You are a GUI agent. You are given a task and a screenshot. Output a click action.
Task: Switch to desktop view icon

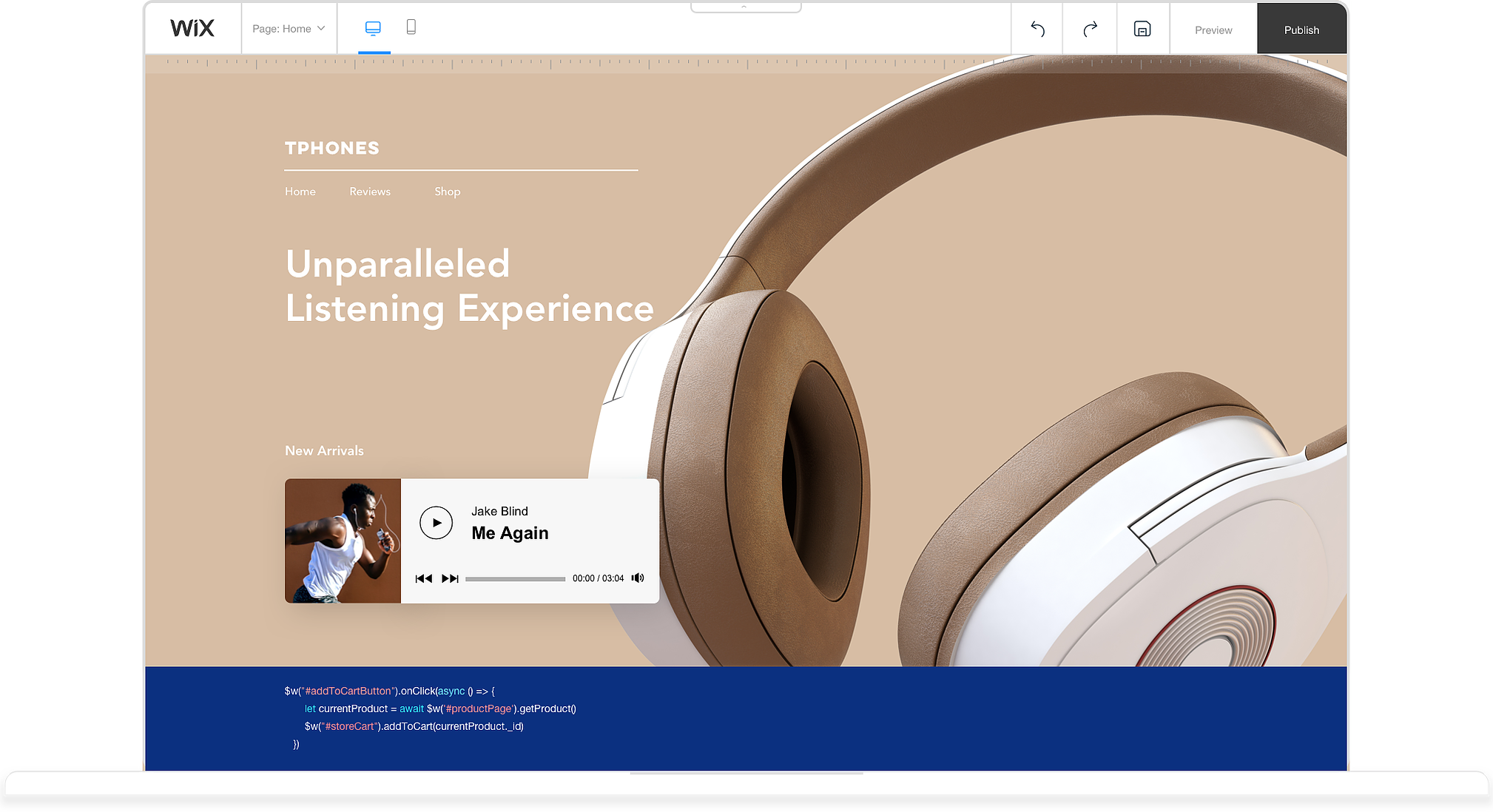(373, 28)
